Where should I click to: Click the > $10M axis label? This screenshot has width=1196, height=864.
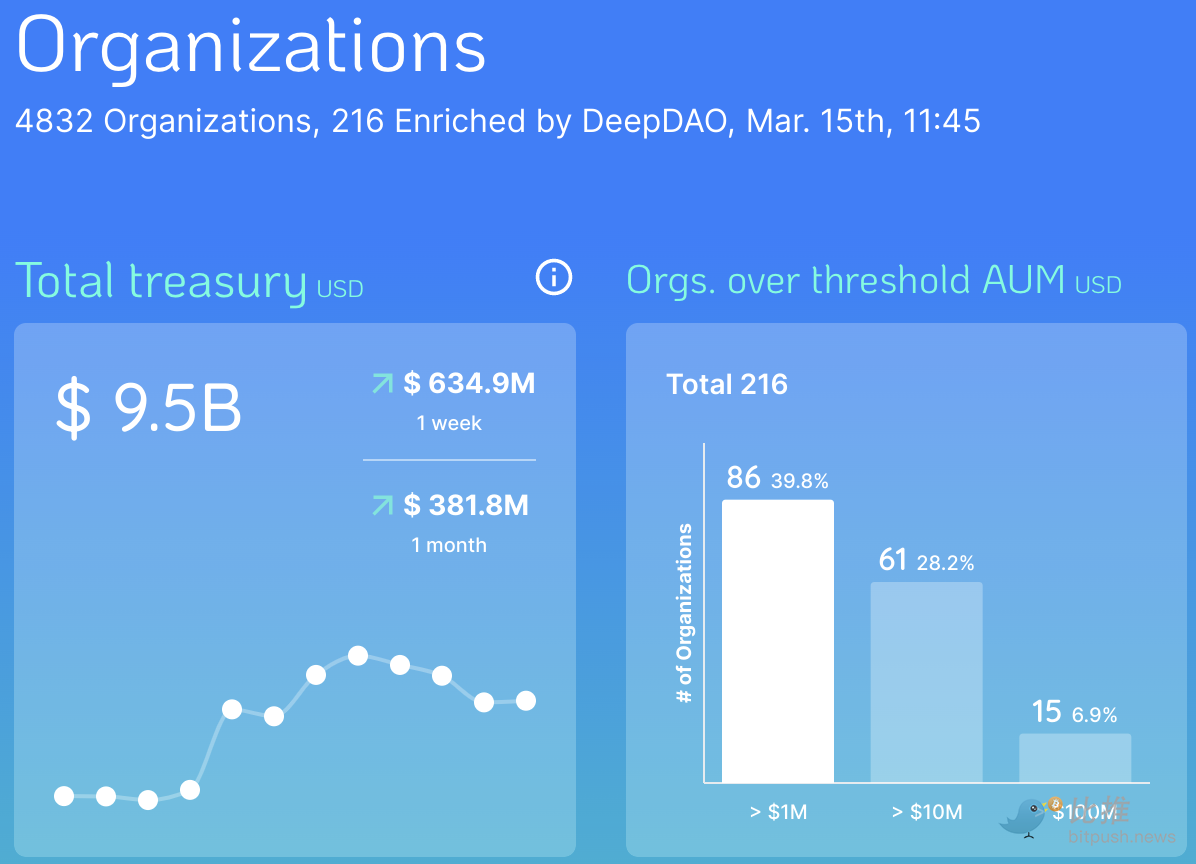tap(926, 812)
